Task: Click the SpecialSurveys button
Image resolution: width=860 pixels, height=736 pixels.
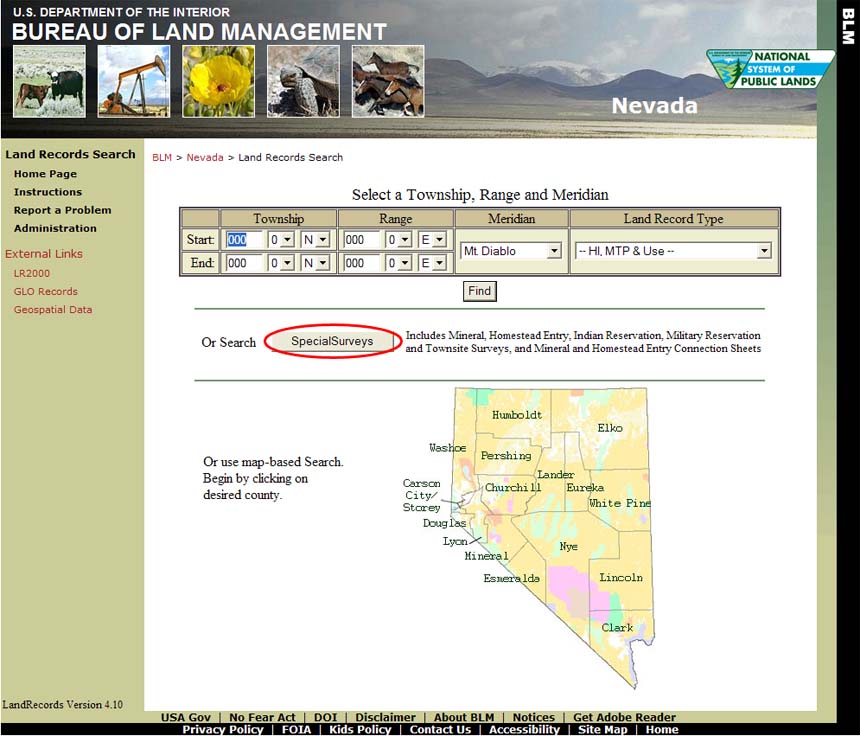Action: click(332, 341)
